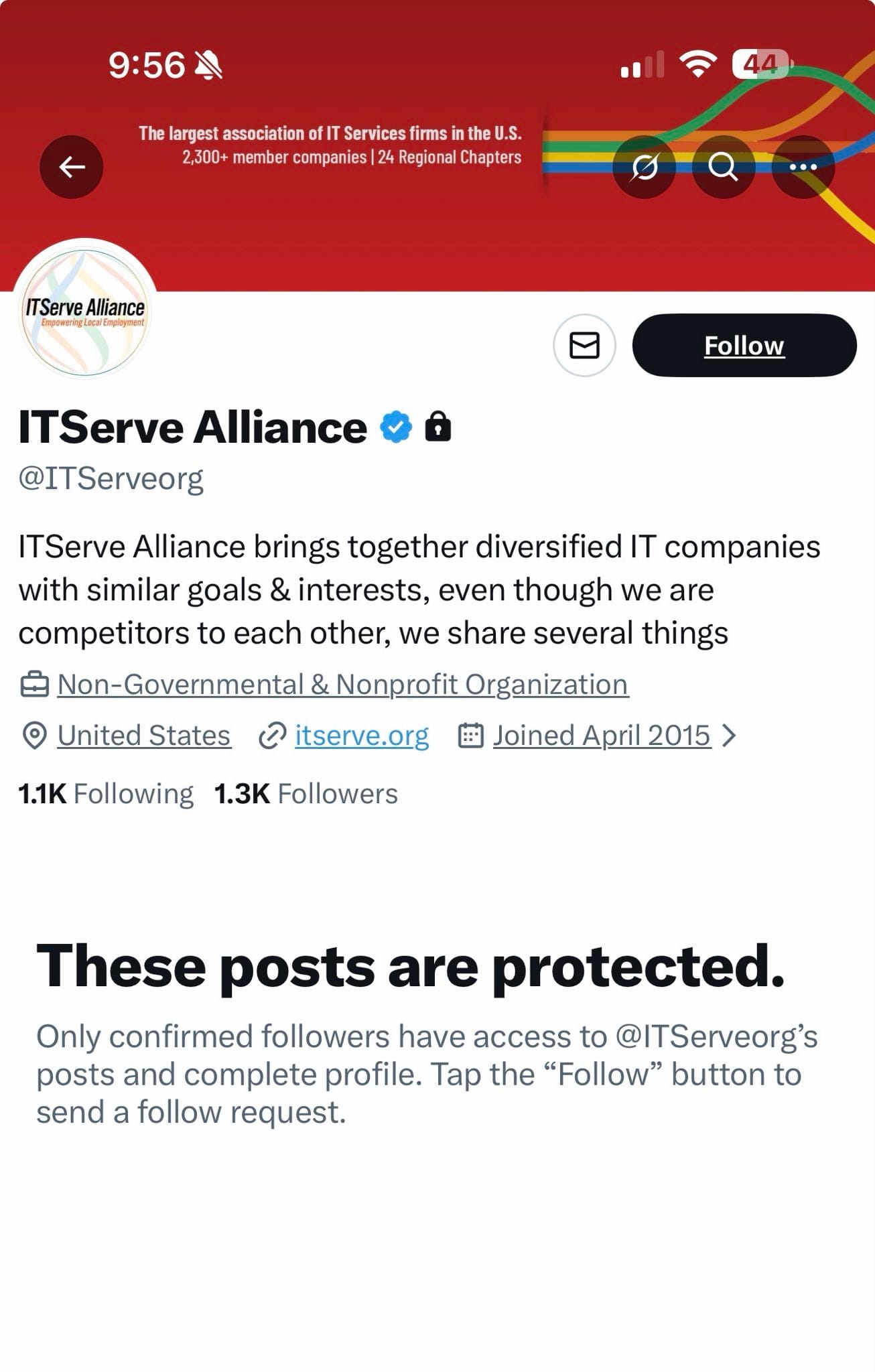This screenshot has height=1372, width=875.
Task: Open the three-dot more options menu
Action: tap(803, 167)
